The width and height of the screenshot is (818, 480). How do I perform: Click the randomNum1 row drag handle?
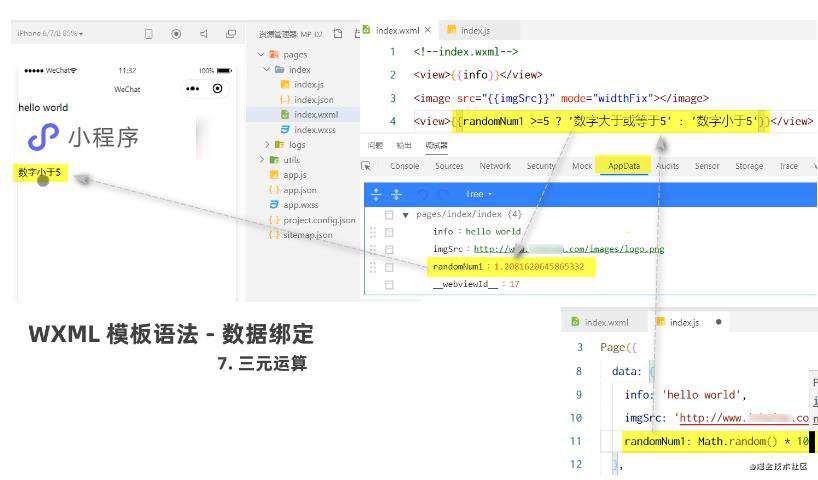pos(372,267)
